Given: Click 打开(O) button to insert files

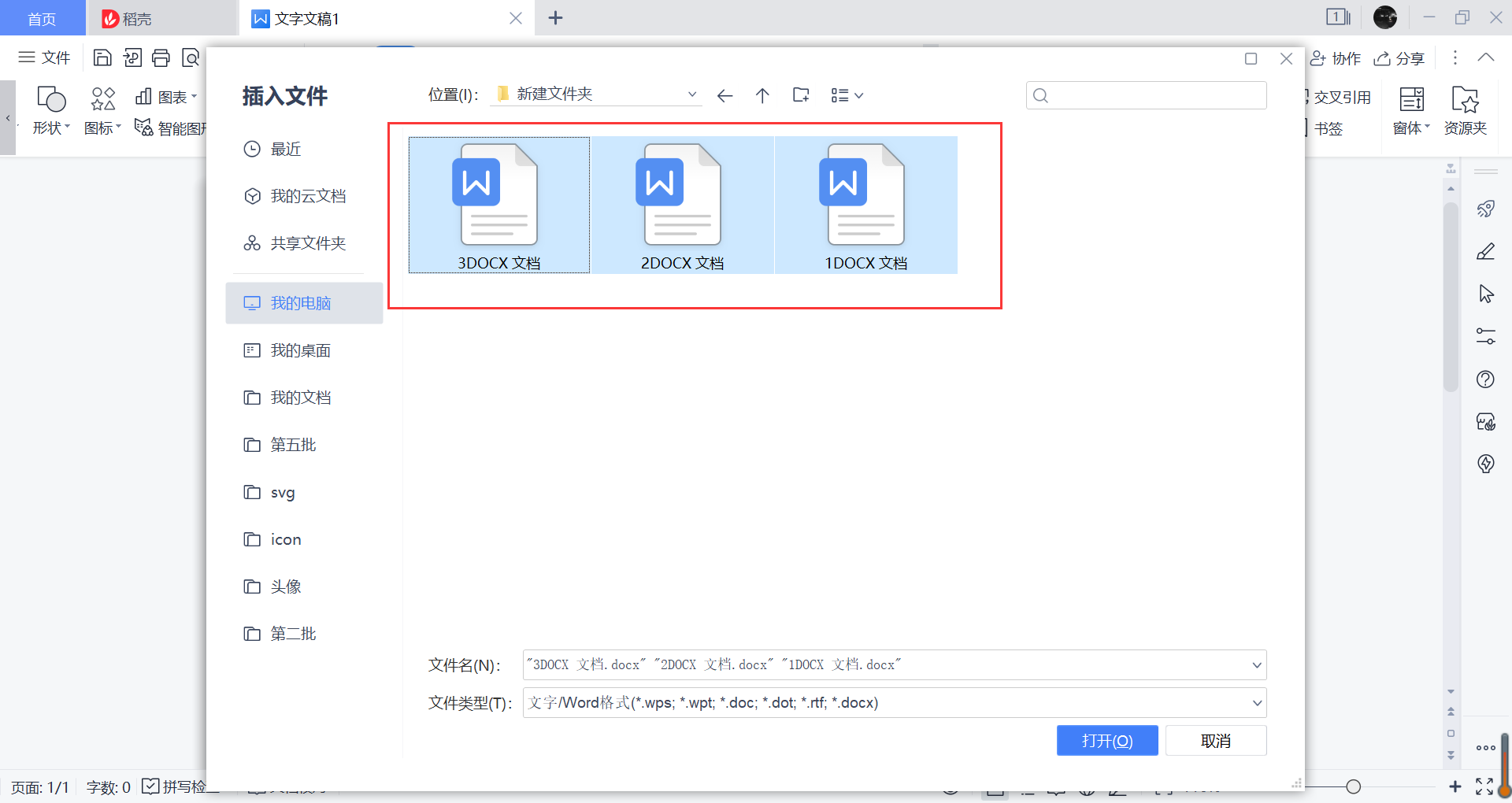Looking at the screenshot, I should point(1106,741).
